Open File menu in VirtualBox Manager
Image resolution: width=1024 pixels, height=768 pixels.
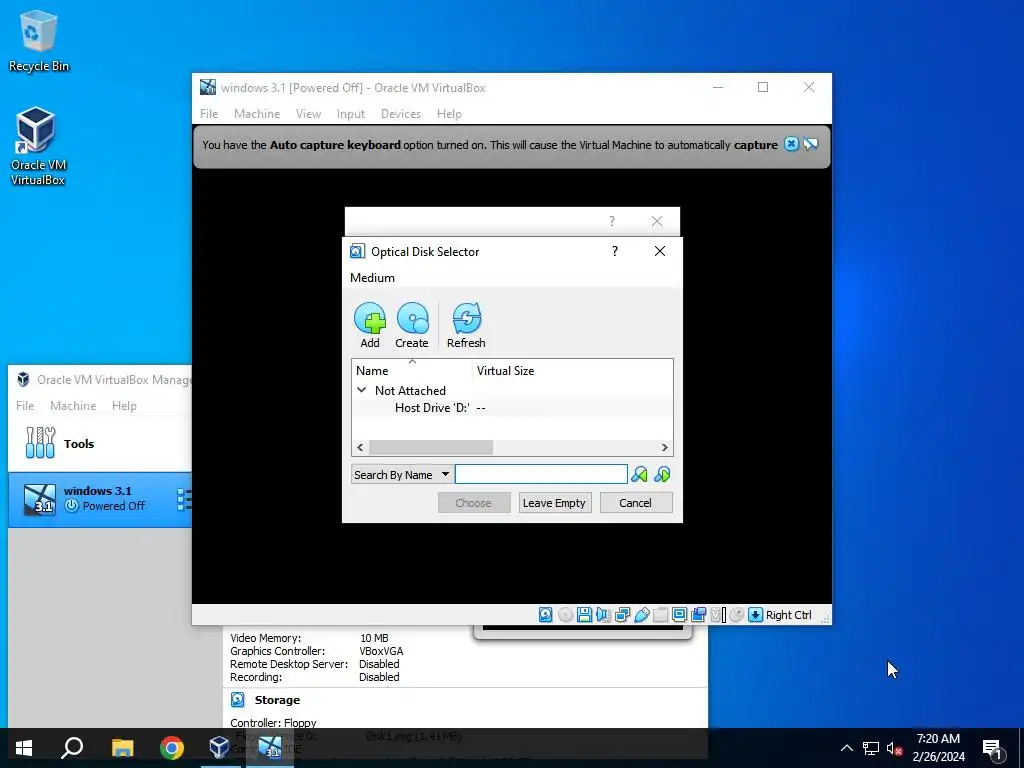(x=25, y=406)
